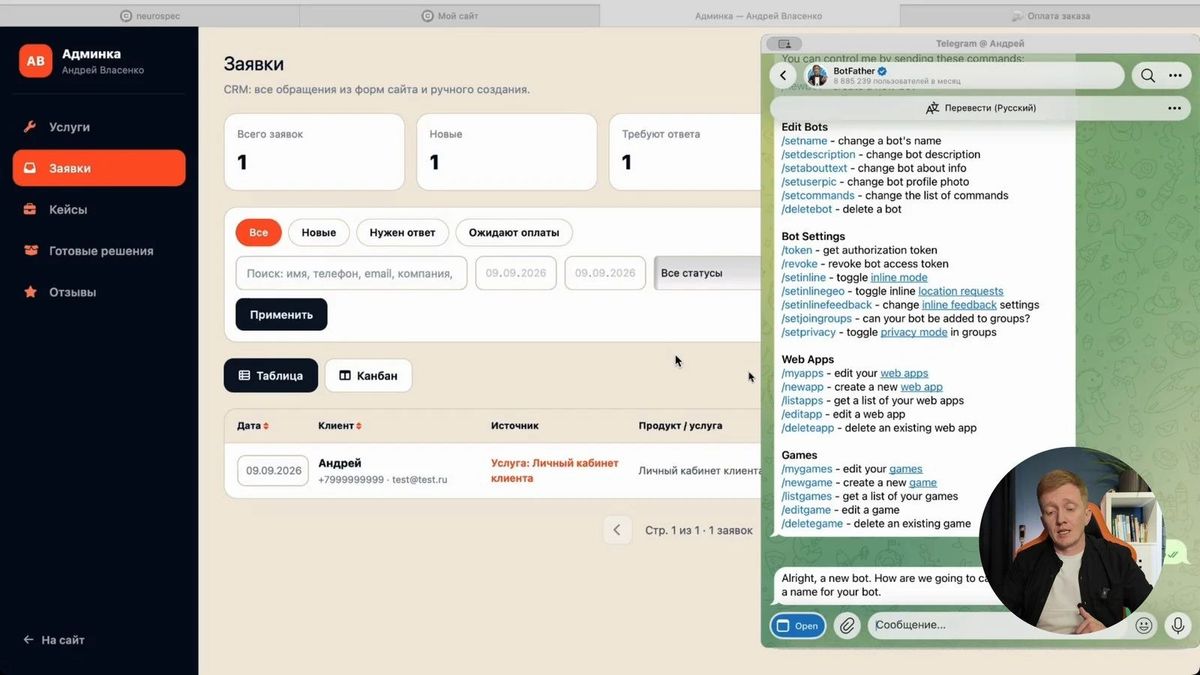Switch to Админка — Андрей Власенко tab
Viewport: 1200px width, 675px height.
(x=750, y=16)
